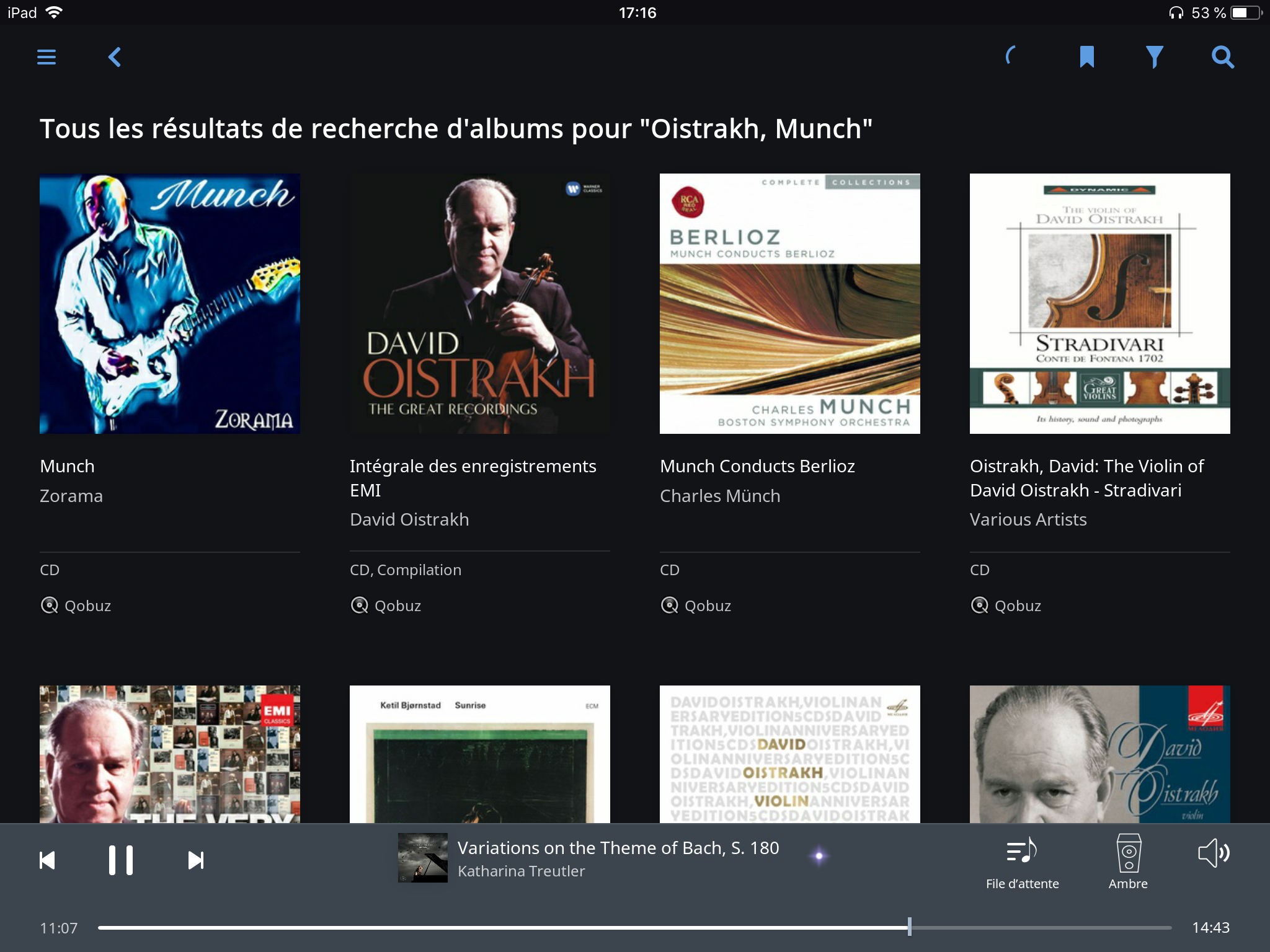This screenshot has height=952, width=1270.
Task: Tap total duration 14:43
Action: [1210, 927]
